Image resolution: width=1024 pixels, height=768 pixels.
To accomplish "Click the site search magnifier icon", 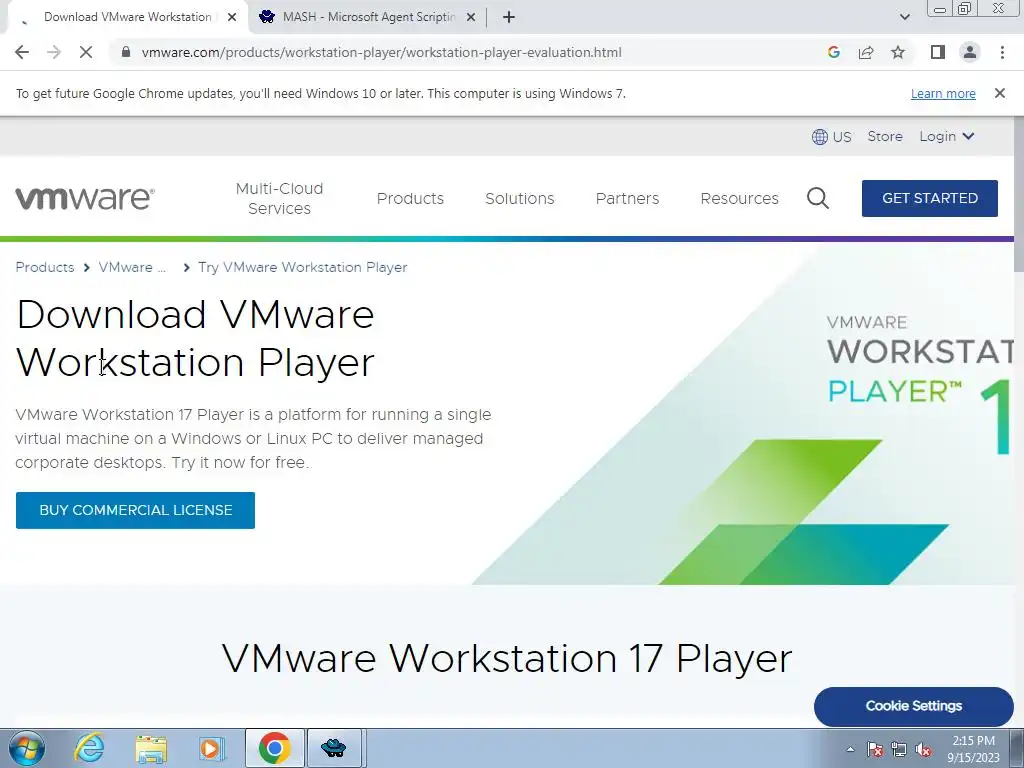I will (x=818, y=198).
